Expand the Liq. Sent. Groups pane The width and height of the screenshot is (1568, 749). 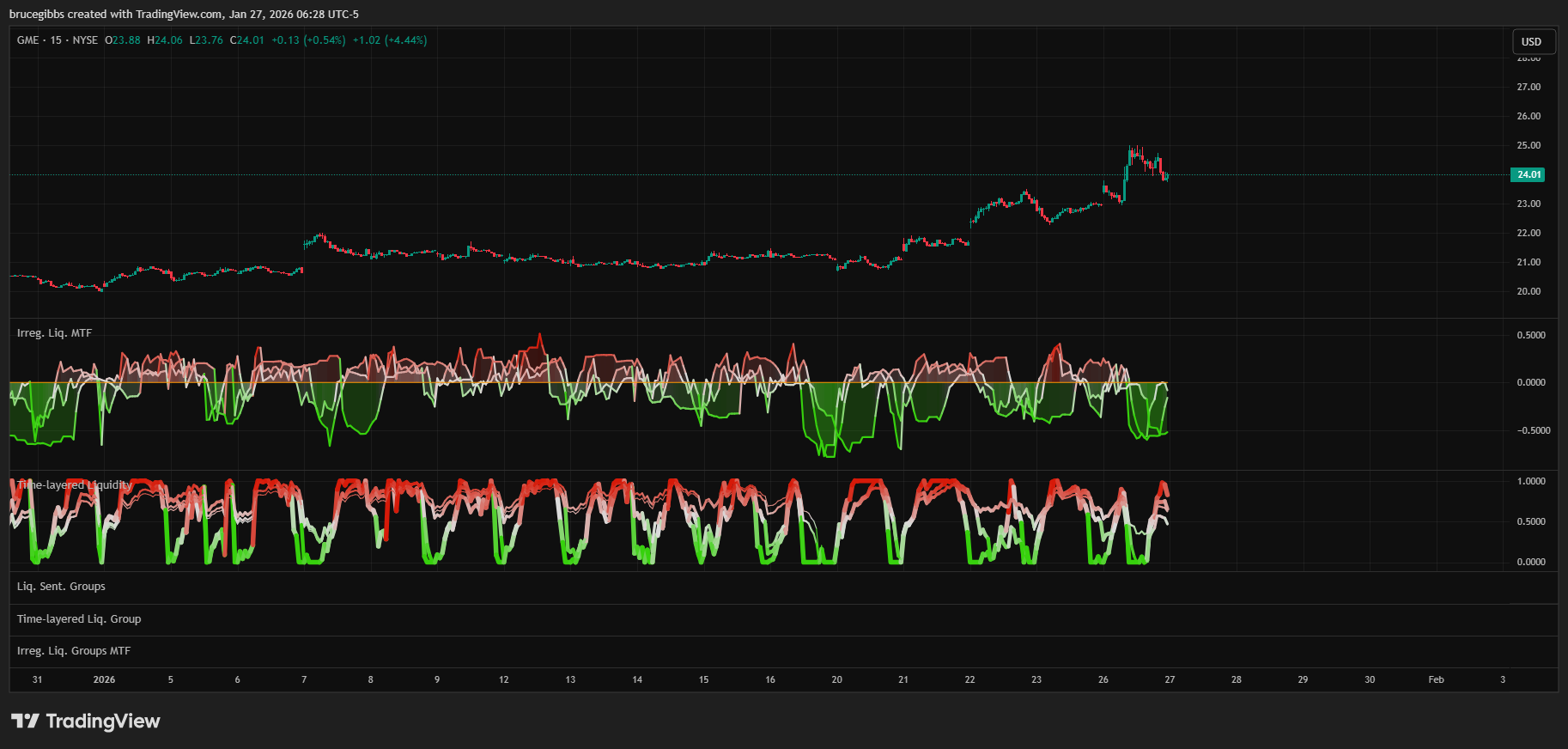61,587
